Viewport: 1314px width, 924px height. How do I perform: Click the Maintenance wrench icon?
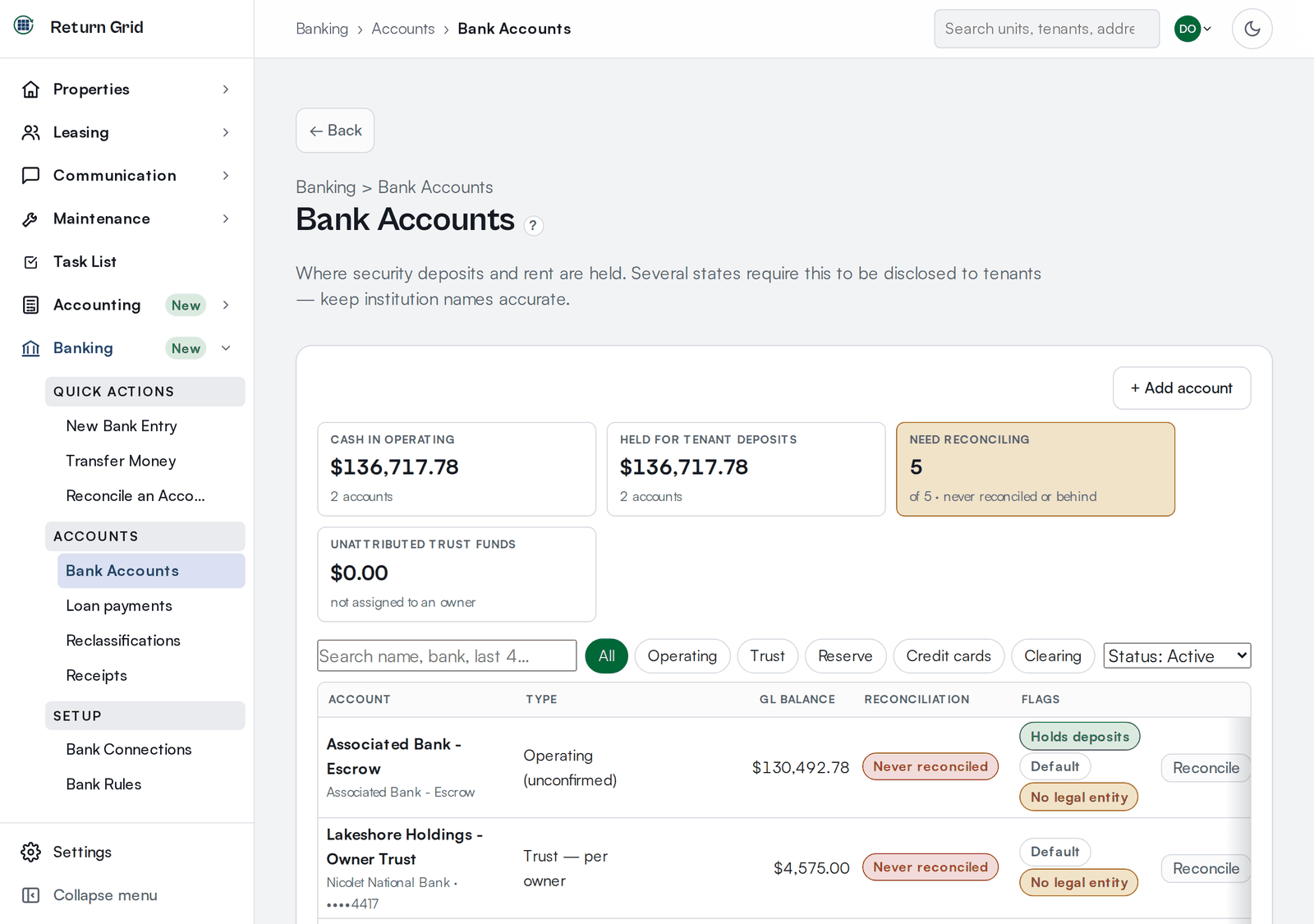click(31, 218)
